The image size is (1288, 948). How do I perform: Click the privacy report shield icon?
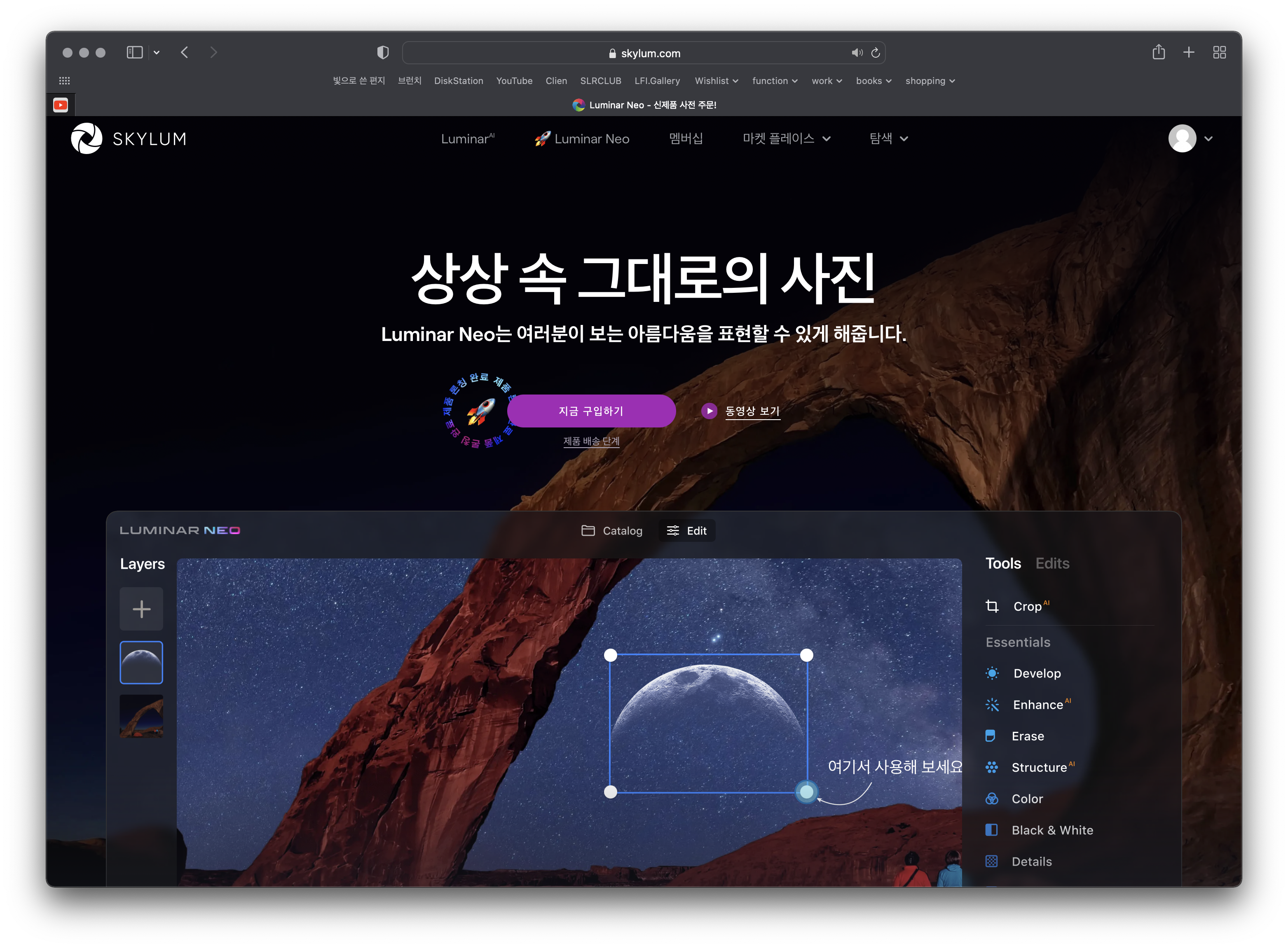pyautogui.click(x=383, y=53)
